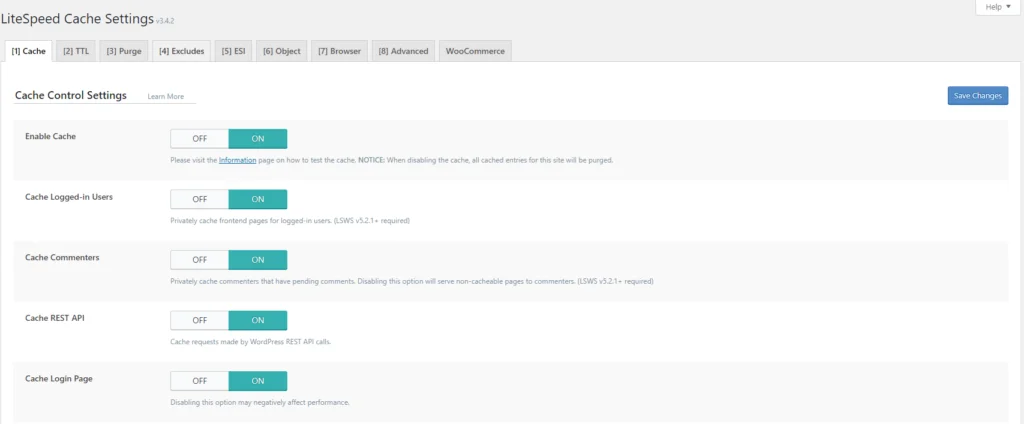
Task: Select the [5] ESI tab
Action: pos(233,51)
